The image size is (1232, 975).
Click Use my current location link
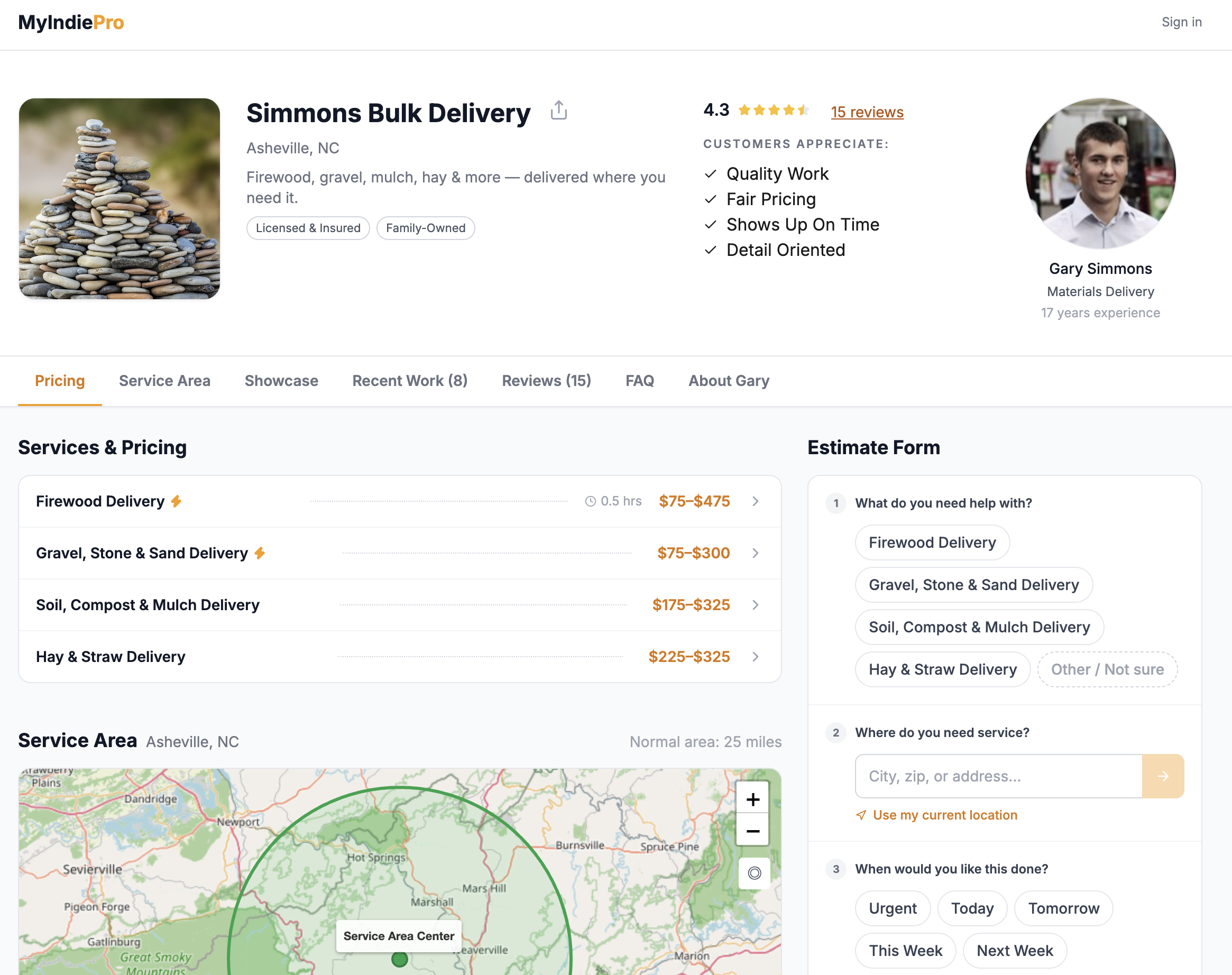tap(945, 815)
